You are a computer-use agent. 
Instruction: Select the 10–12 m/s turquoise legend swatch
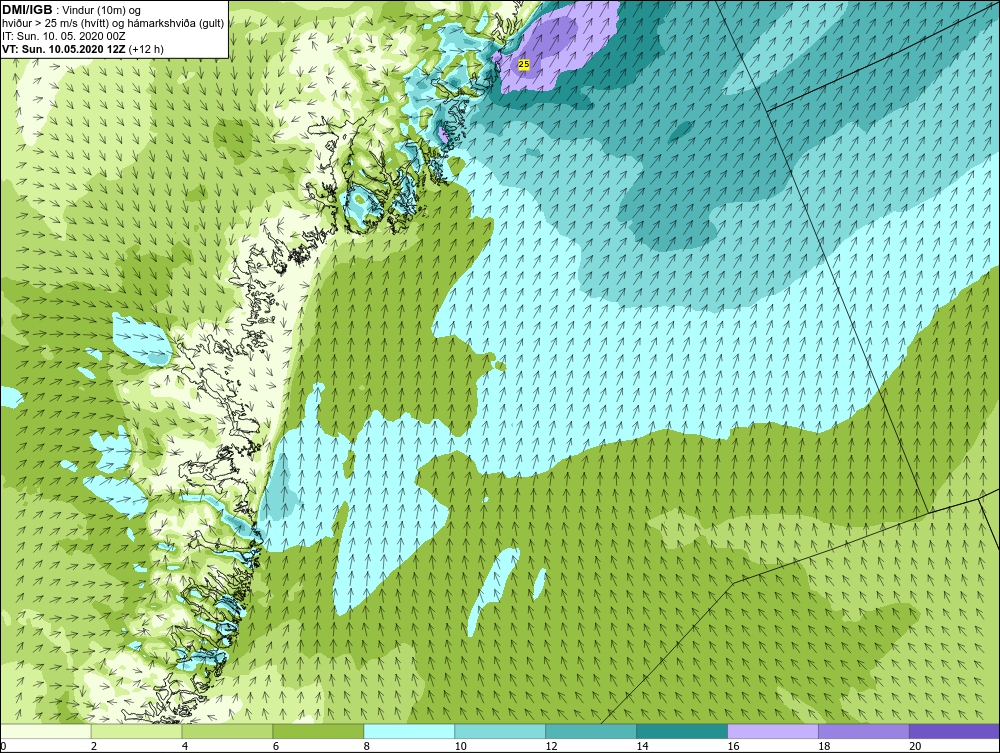[x=500, y=731]
